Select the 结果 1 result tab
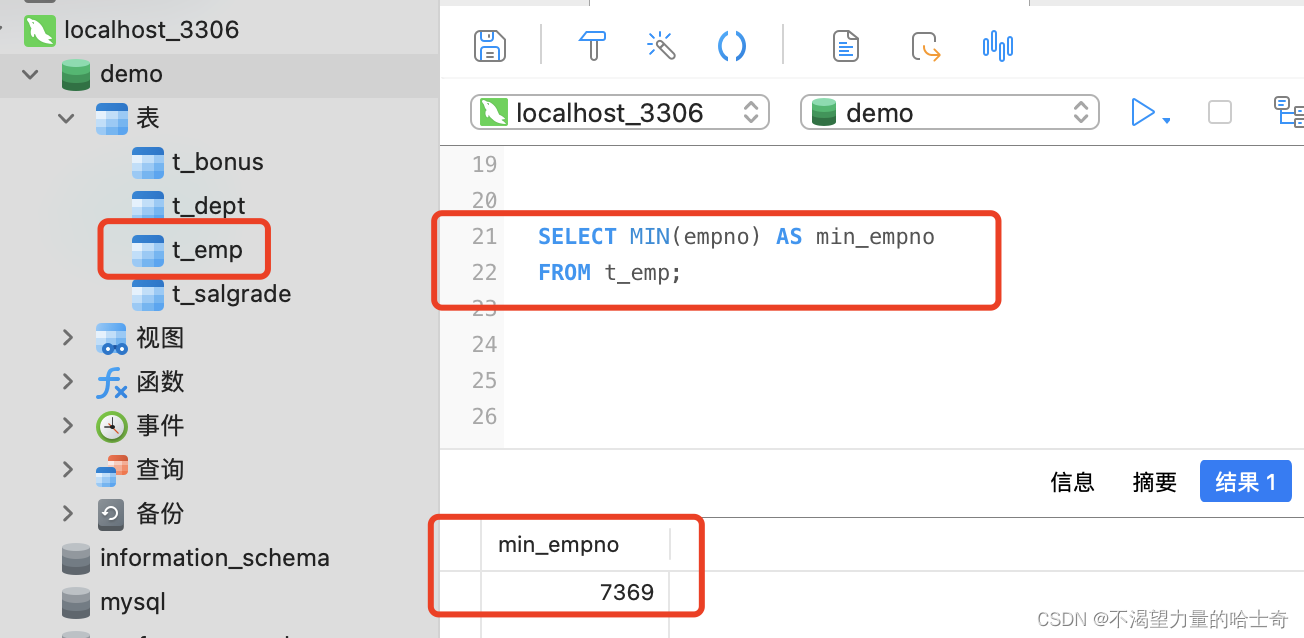 [1244, 482]
